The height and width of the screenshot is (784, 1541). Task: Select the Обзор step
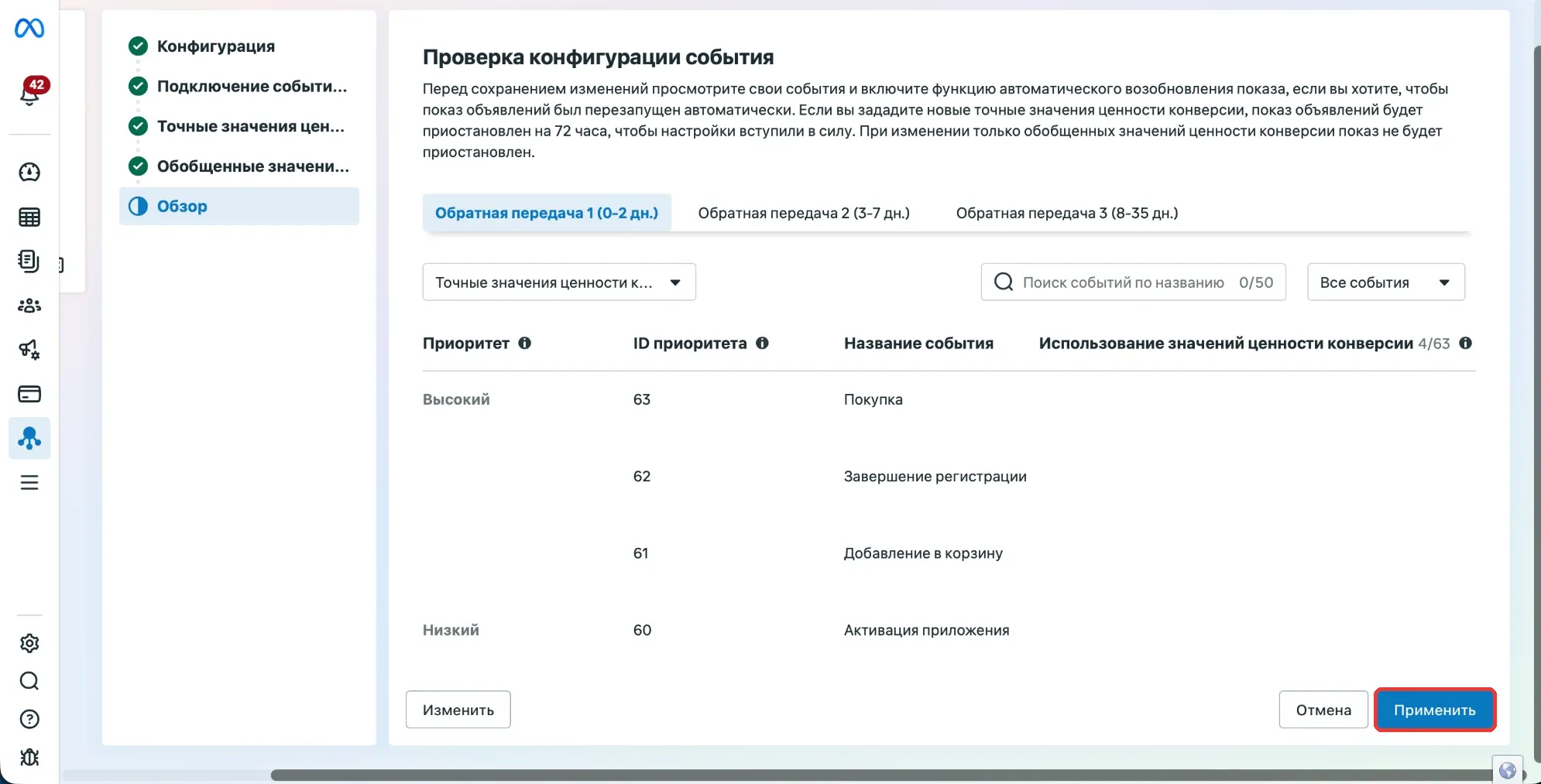click(x=239, y=206)
